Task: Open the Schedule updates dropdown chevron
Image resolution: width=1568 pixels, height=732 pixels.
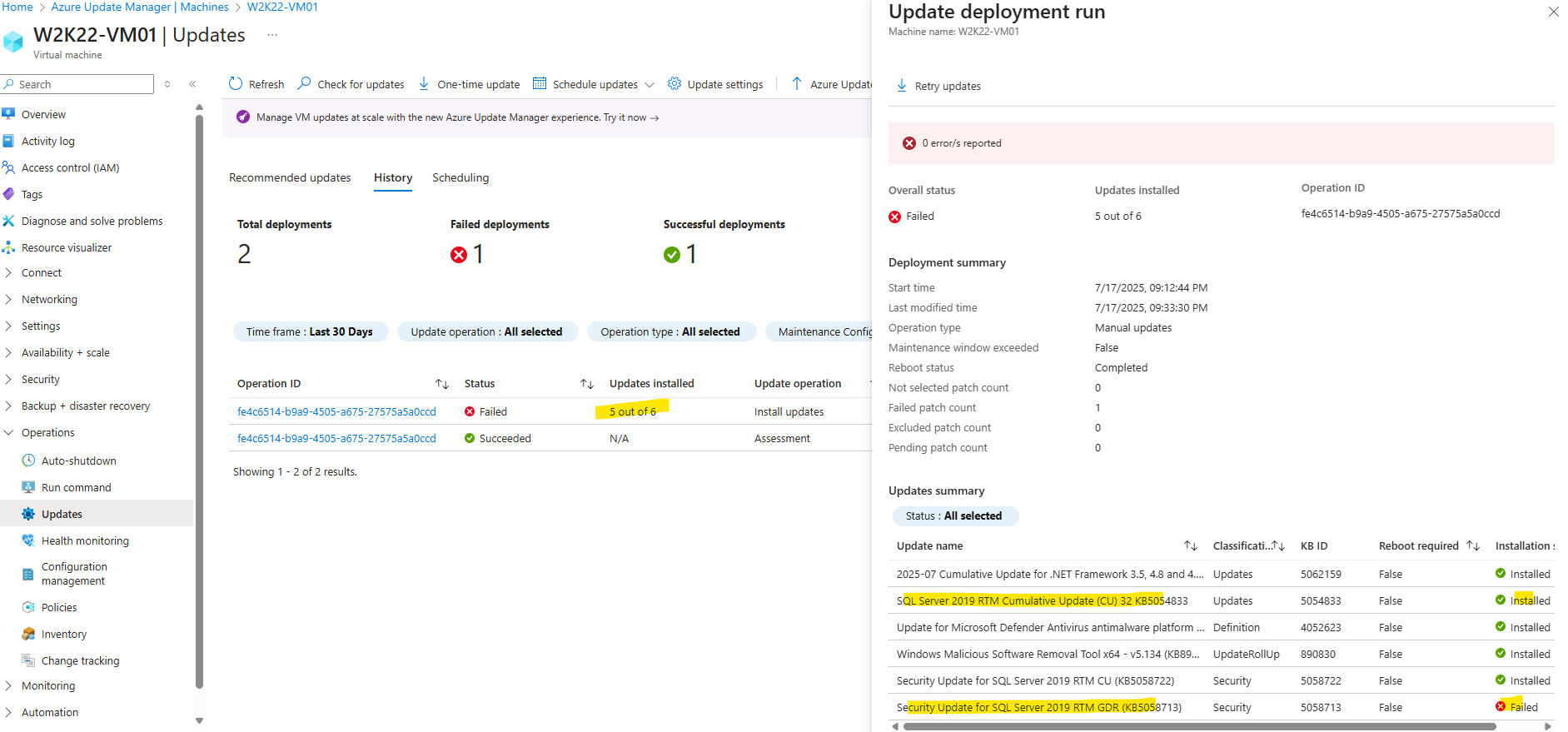Action: click(x=650, y=85)
